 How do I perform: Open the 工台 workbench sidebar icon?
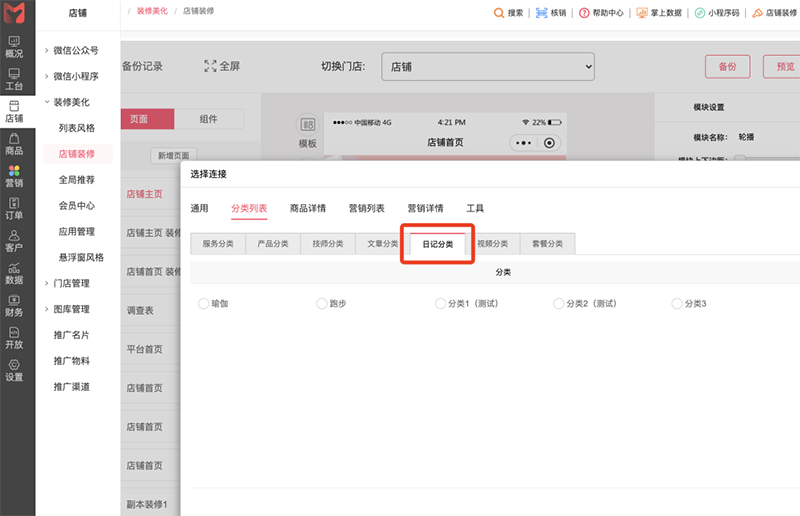pos(14,79)
